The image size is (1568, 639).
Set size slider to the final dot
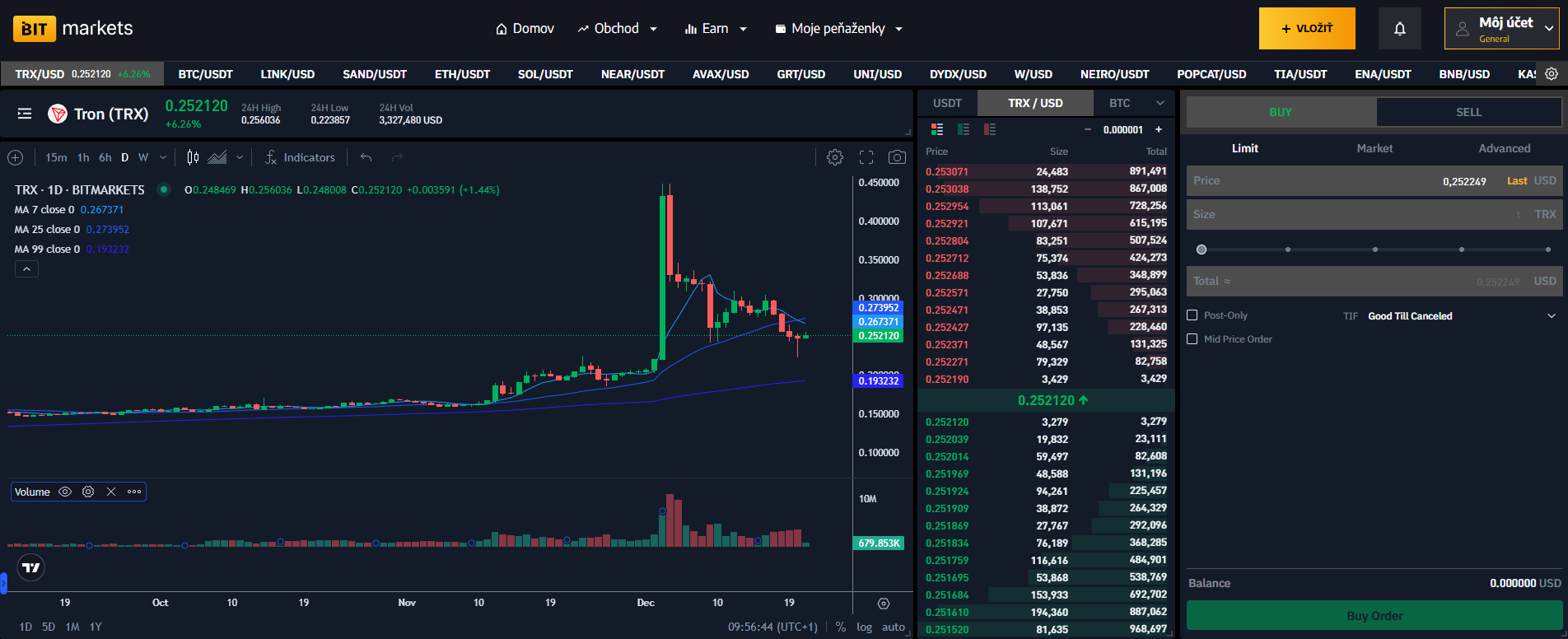point(1548,249)
